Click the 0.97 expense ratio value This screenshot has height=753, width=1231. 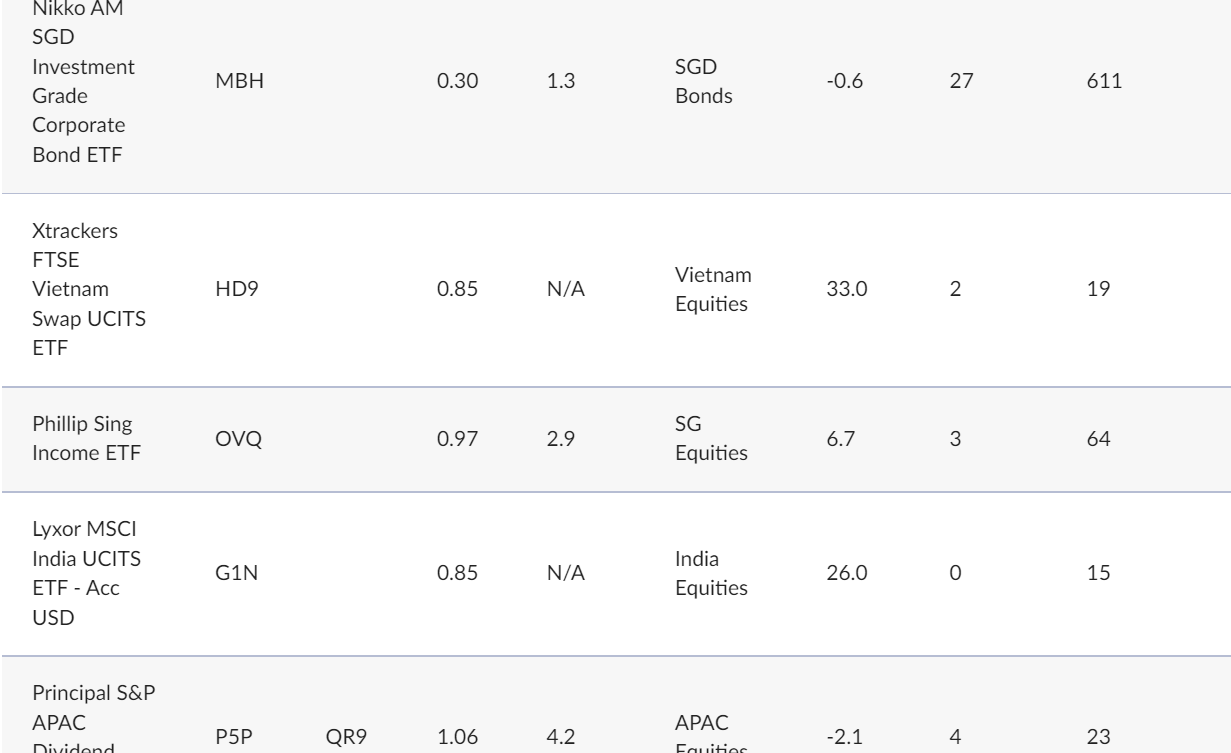pos(453,440)
